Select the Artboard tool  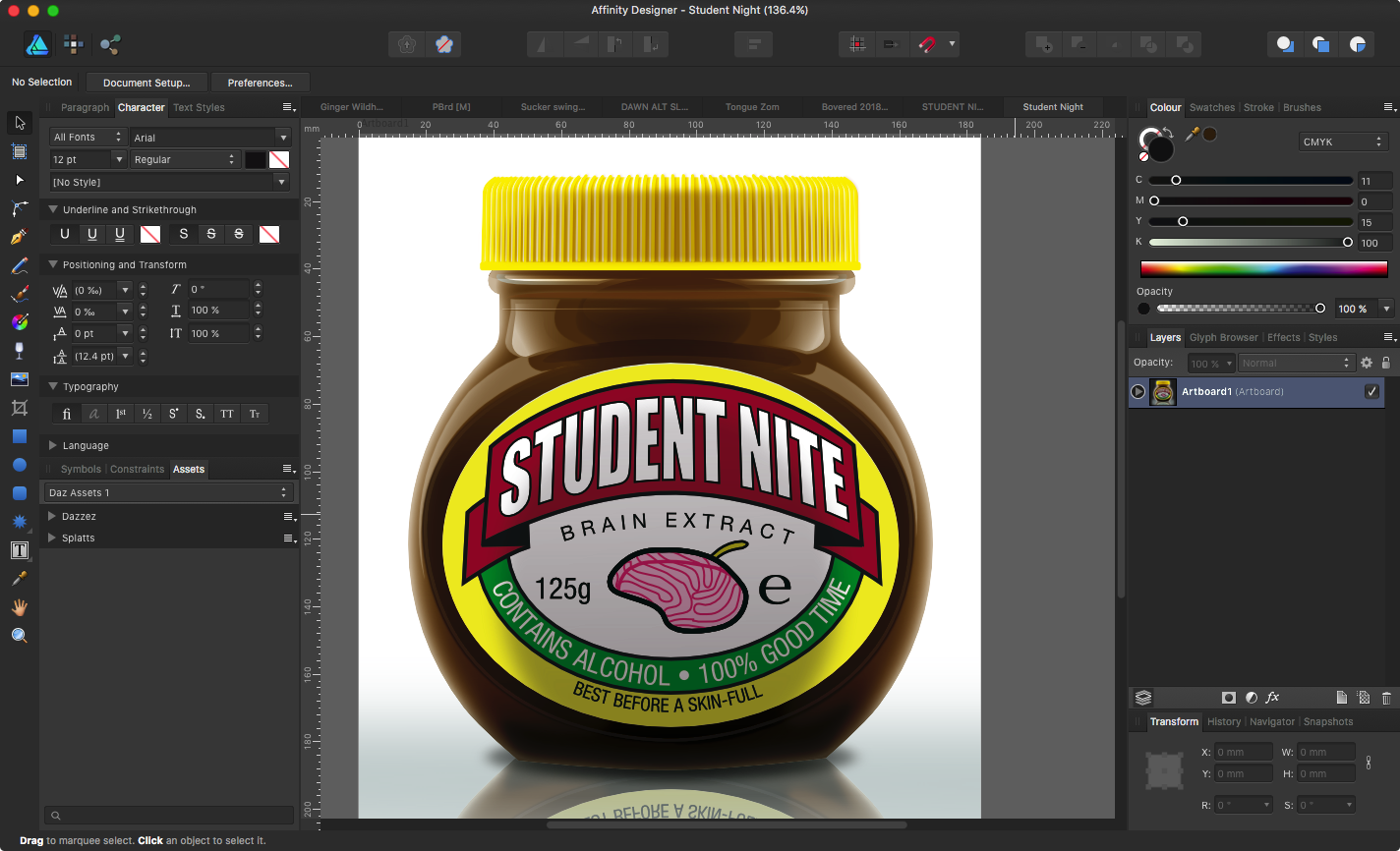coord(20,151)
